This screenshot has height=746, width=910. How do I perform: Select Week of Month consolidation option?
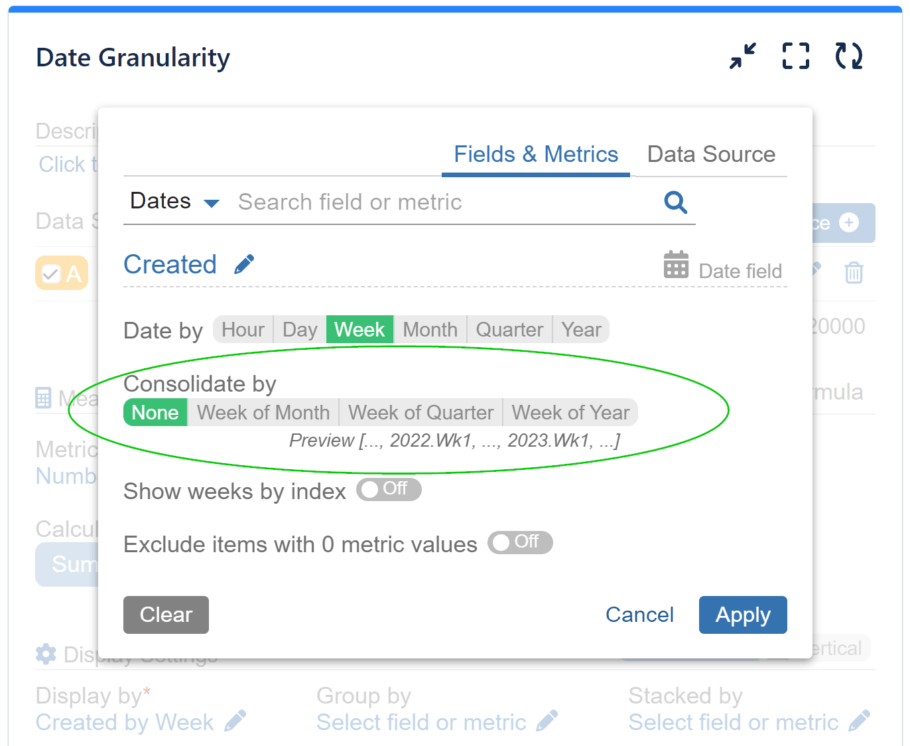pyautogui.click(x=263, y=412)
